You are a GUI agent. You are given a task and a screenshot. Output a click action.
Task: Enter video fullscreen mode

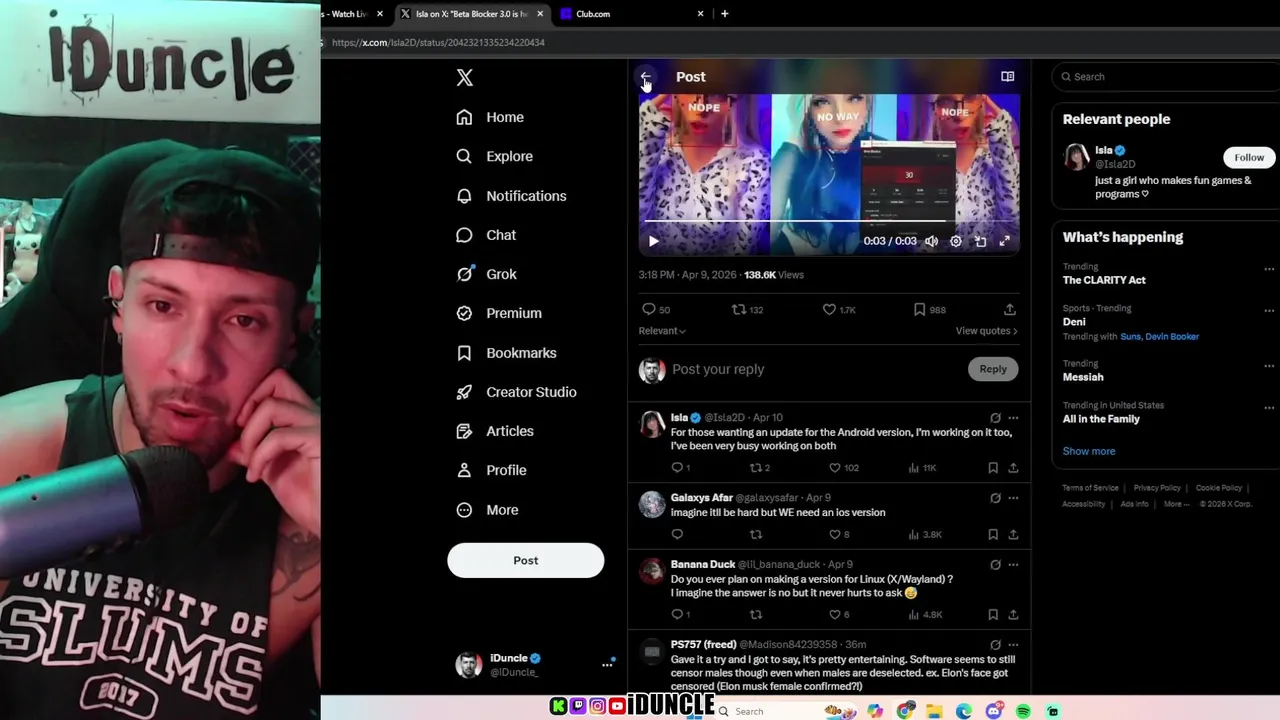(x=1005, y=241)
